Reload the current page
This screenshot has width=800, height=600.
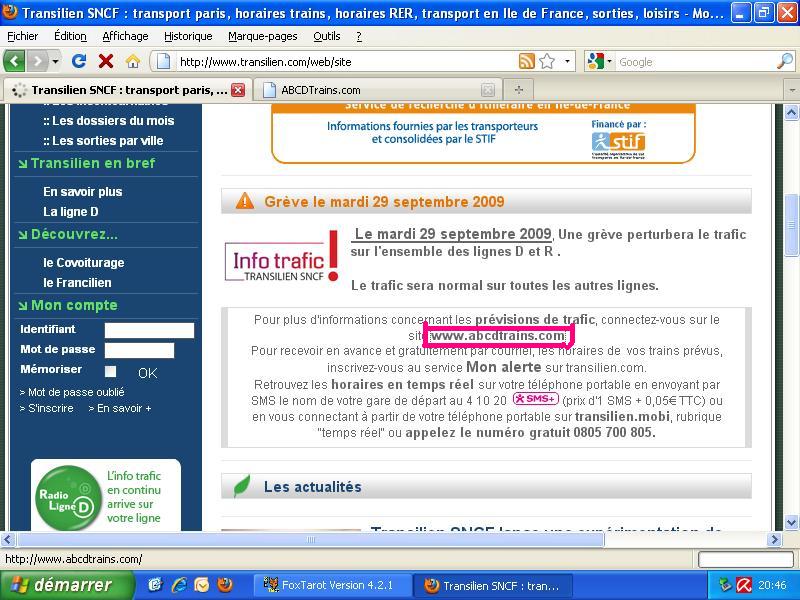coord(79,61)
